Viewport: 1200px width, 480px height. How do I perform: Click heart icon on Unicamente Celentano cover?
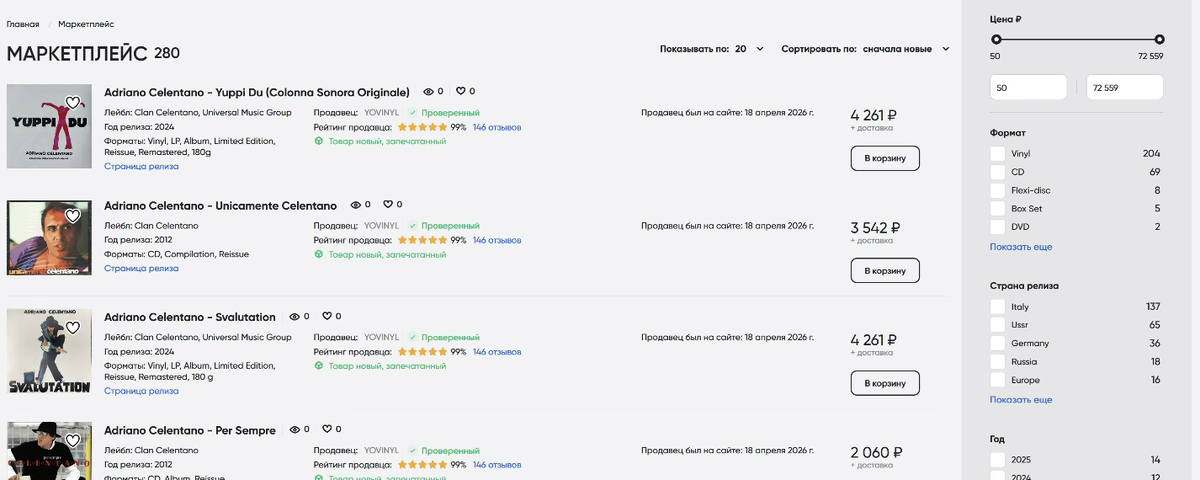[x=73, y=215]
